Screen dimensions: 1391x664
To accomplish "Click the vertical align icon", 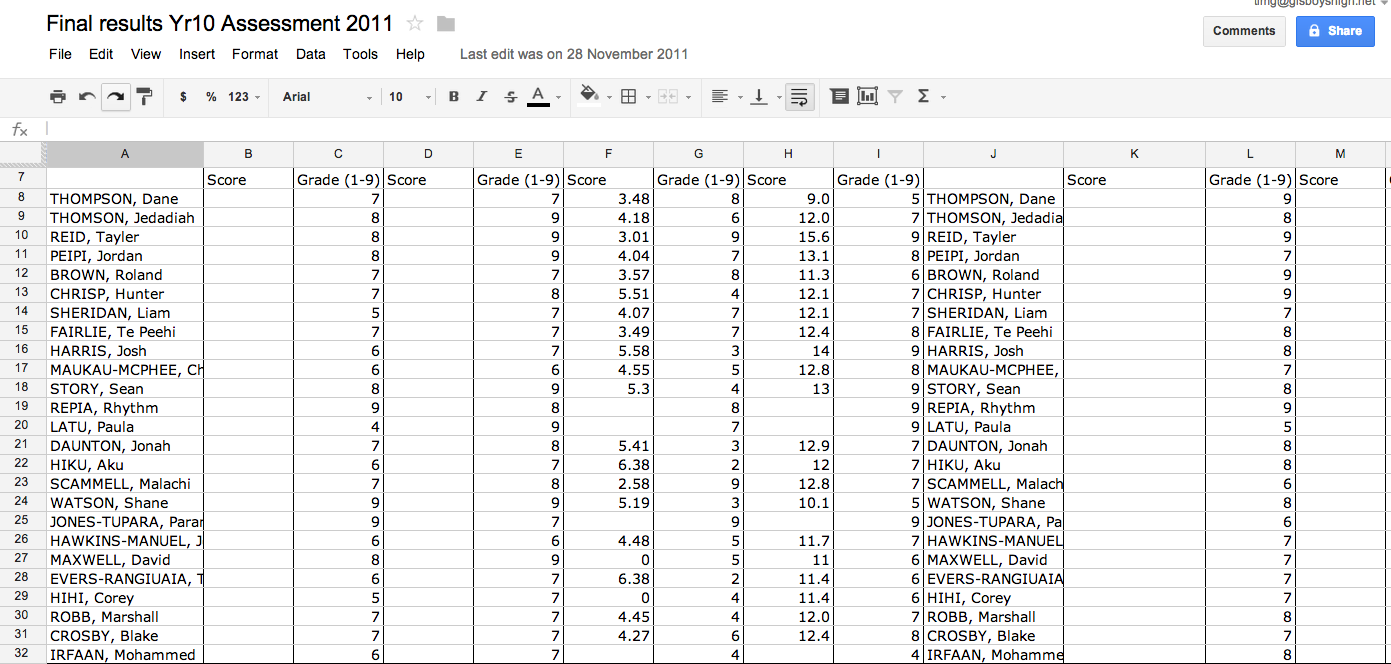I will [759, 97].
